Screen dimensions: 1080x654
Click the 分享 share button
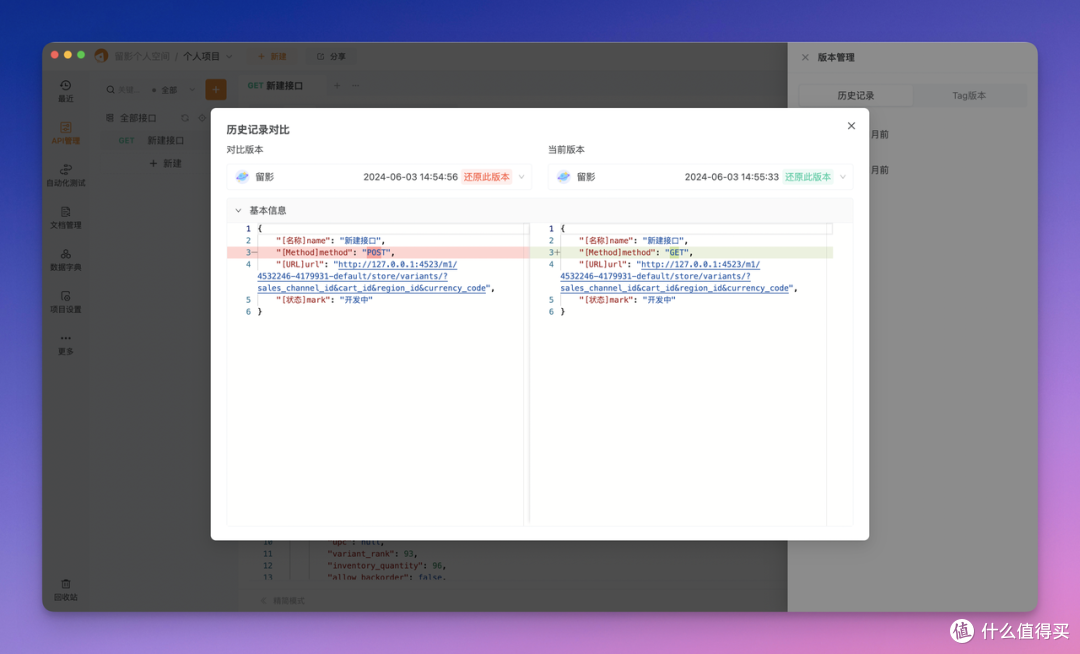click(x=331, y=56)
